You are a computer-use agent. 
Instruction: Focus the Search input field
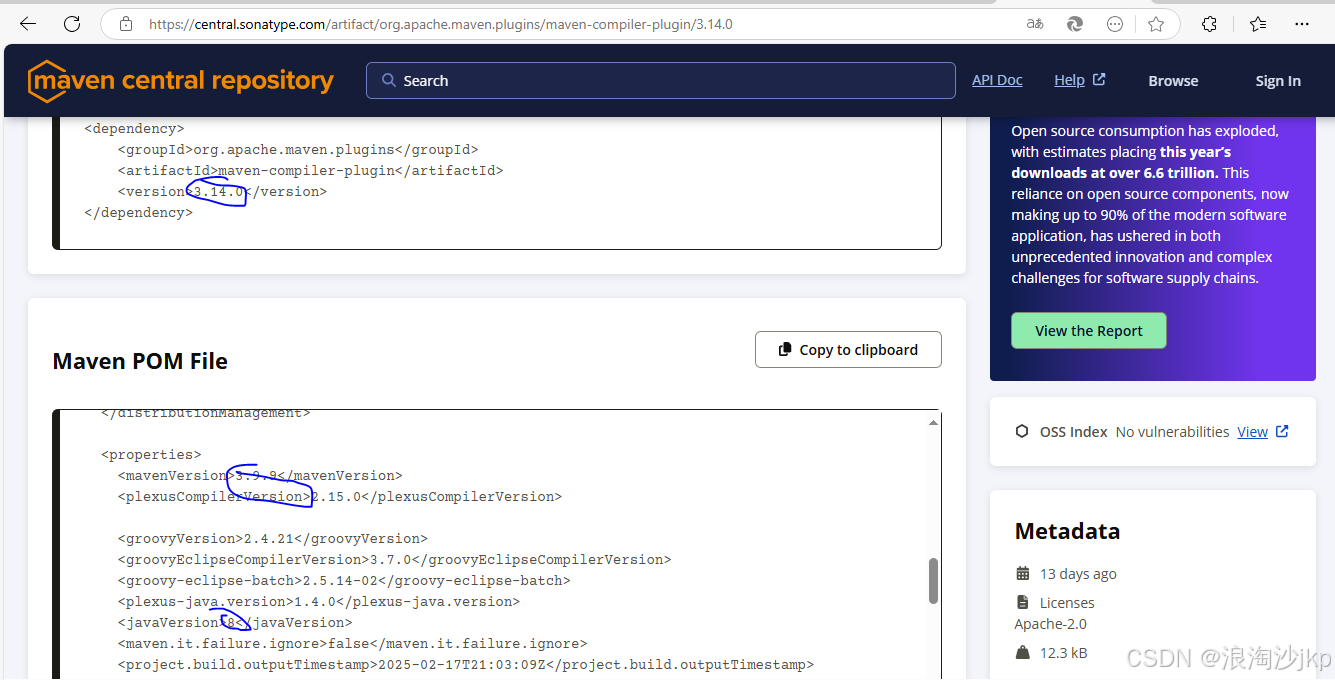pyautogui.click(x=661, y=81)
